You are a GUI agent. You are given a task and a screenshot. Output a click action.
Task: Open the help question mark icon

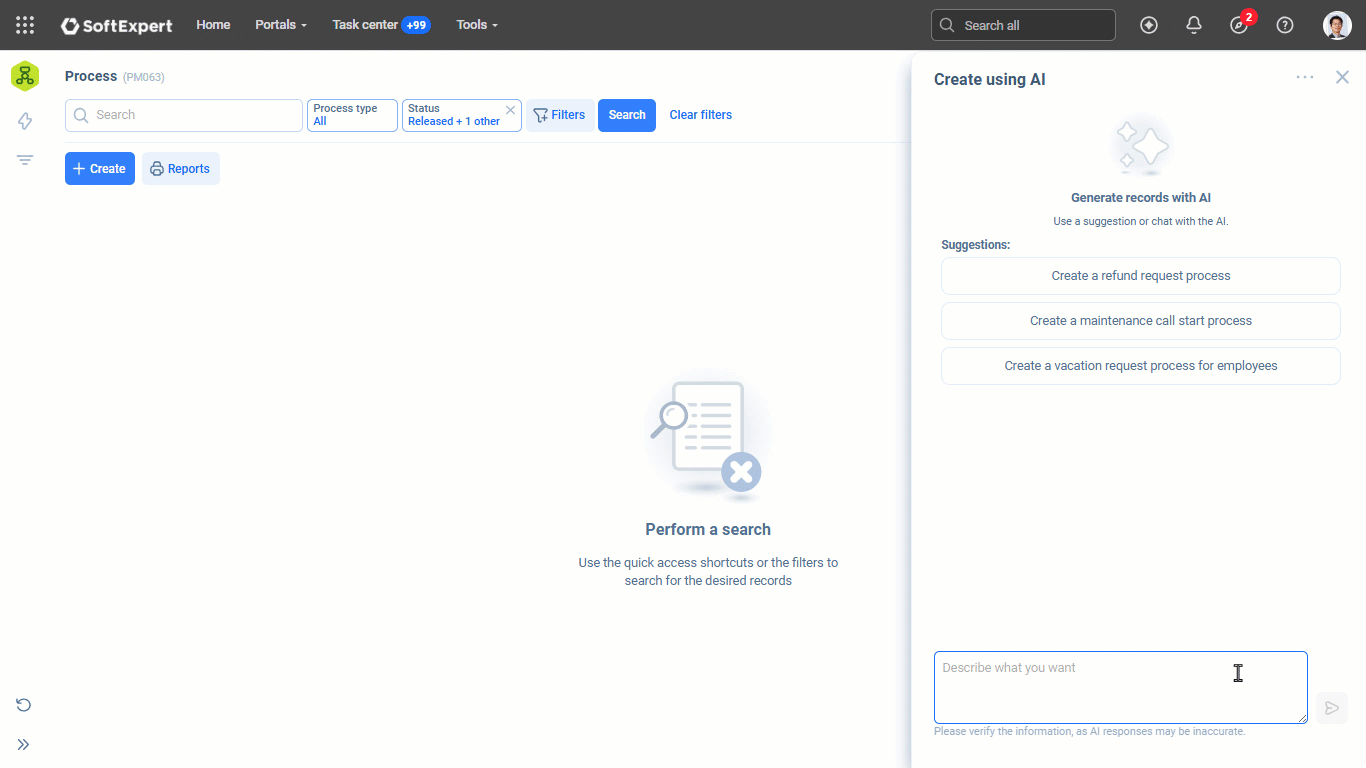coord(1285,25)
